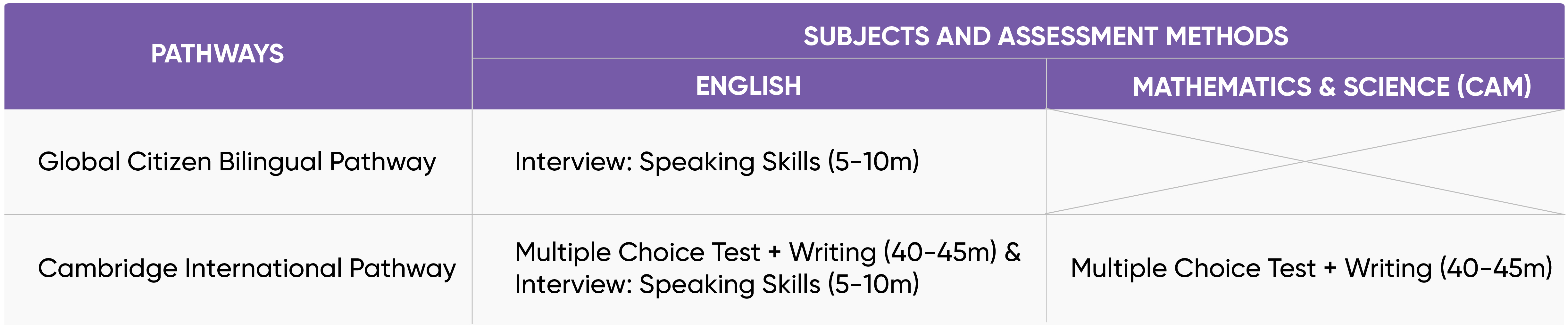Select the Cambridge International Pathway cell
The image size is (1568, 325).
pyautogui.click(x=246, y=268)
